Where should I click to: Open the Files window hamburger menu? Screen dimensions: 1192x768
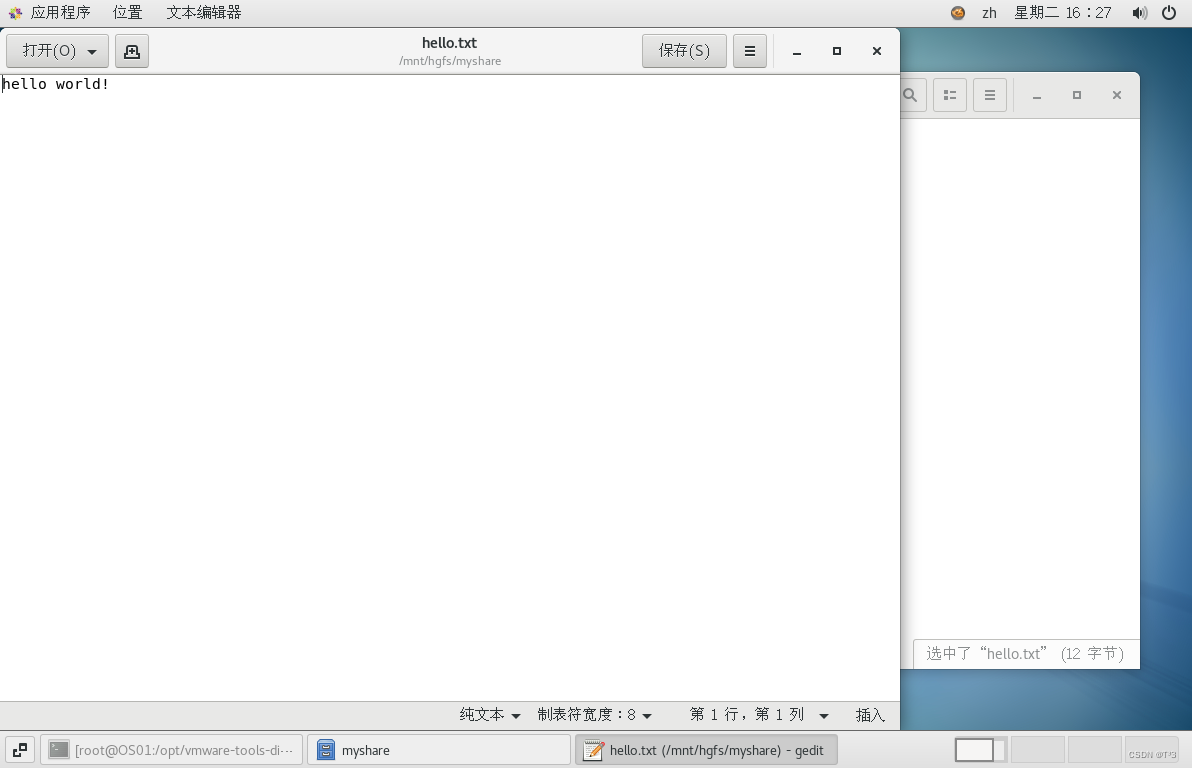(989, 94)
